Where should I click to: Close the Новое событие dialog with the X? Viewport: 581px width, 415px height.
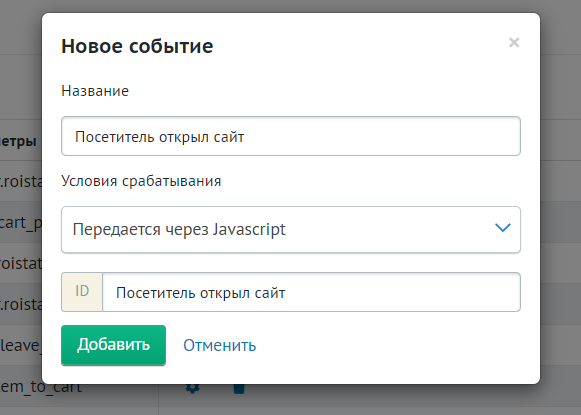tap(514, 43)
